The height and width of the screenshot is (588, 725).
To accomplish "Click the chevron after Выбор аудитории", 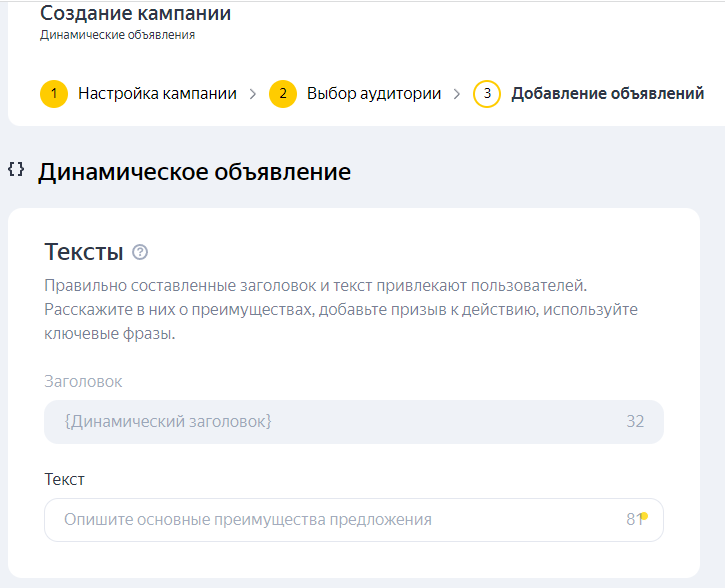I will (x=456, y=94).
